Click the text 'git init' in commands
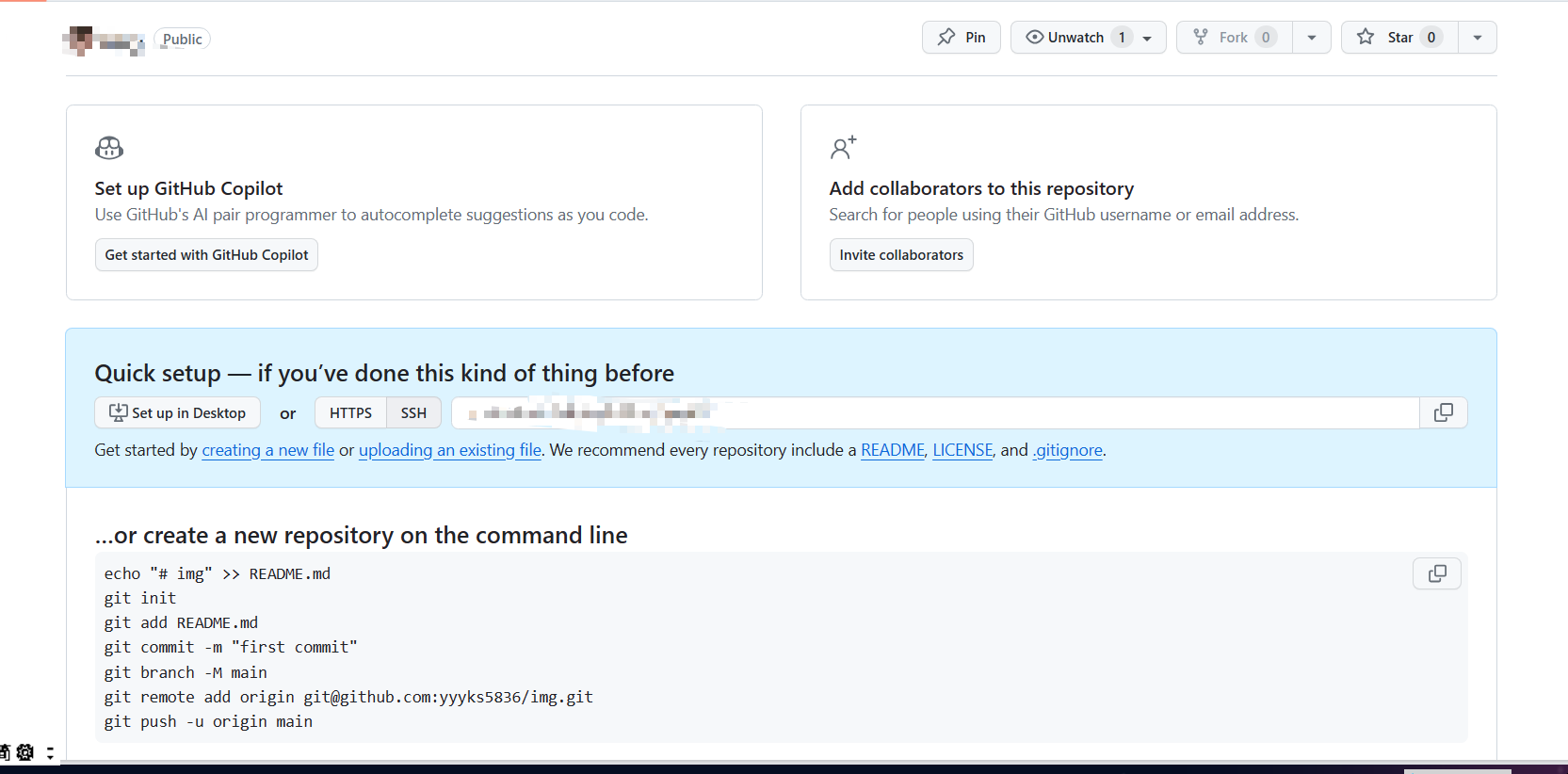1568x774 pixels. 140,598
